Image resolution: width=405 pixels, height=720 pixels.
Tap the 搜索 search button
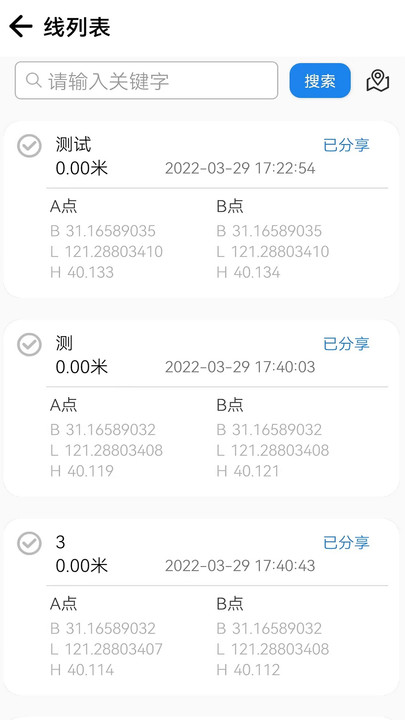[x=320, y=81]
